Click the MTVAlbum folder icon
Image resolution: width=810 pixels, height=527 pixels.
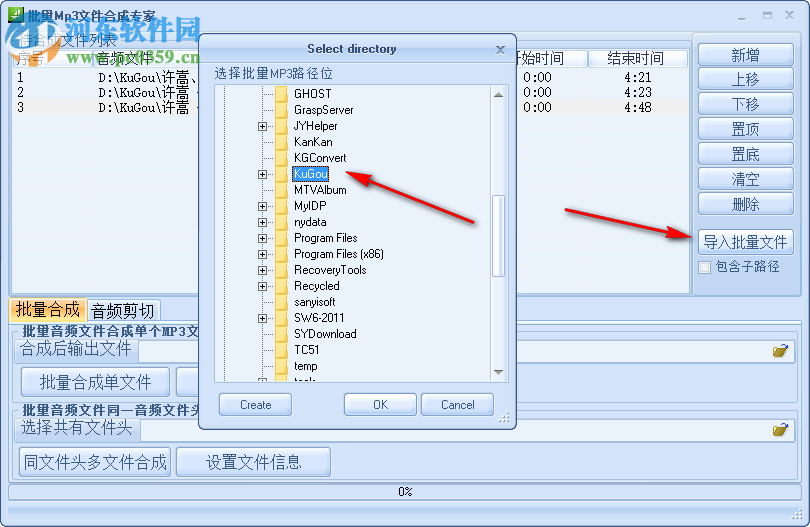click(281, 190)
